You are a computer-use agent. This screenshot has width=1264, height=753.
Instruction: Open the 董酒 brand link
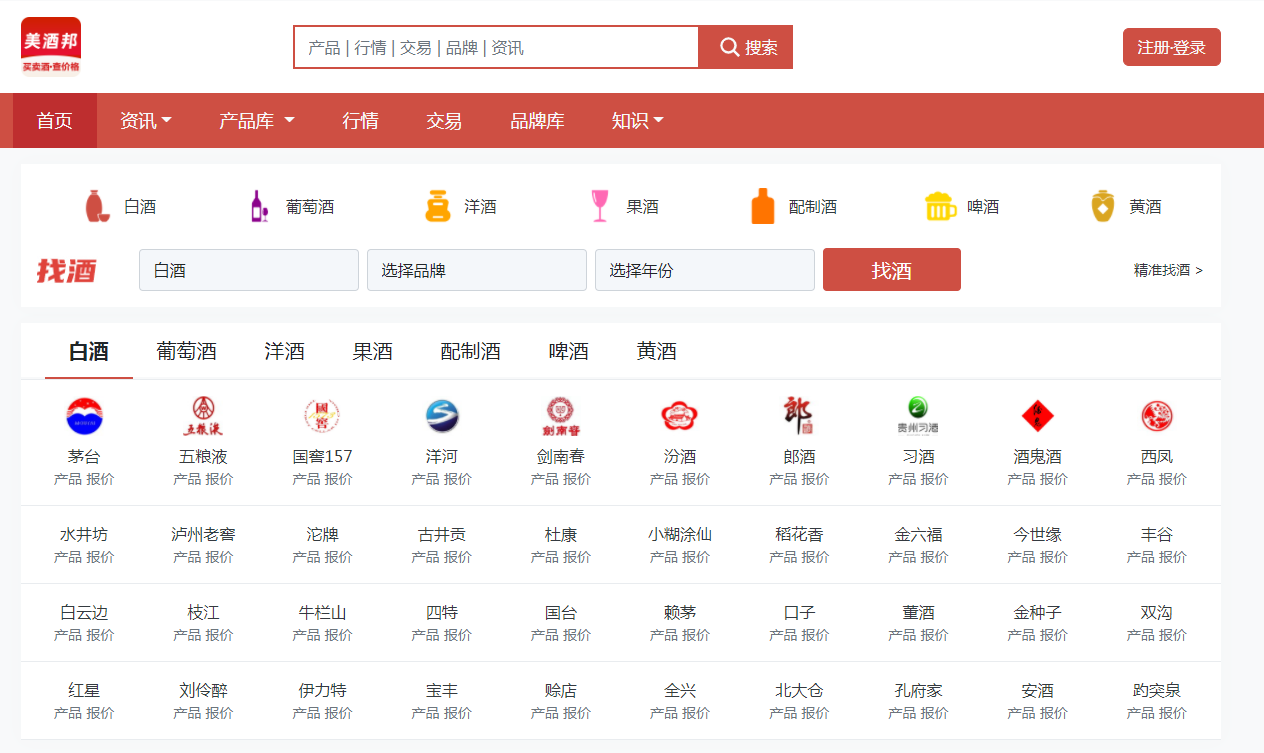918,613
